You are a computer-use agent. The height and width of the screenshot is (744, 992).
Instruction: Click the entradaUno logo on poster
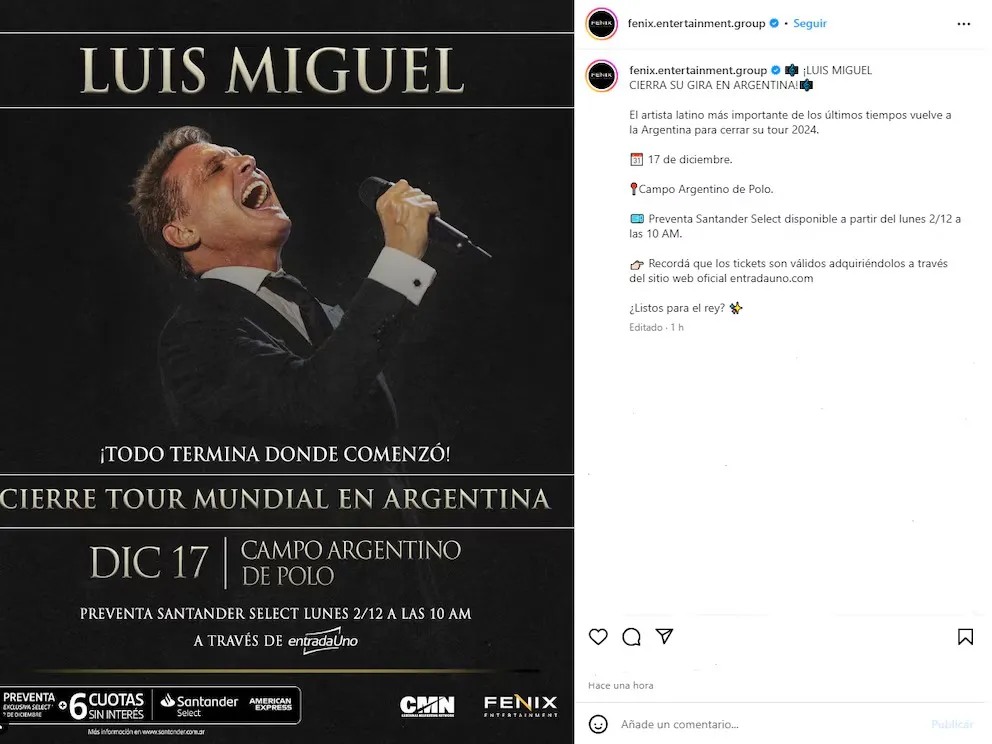coord(322,641)
